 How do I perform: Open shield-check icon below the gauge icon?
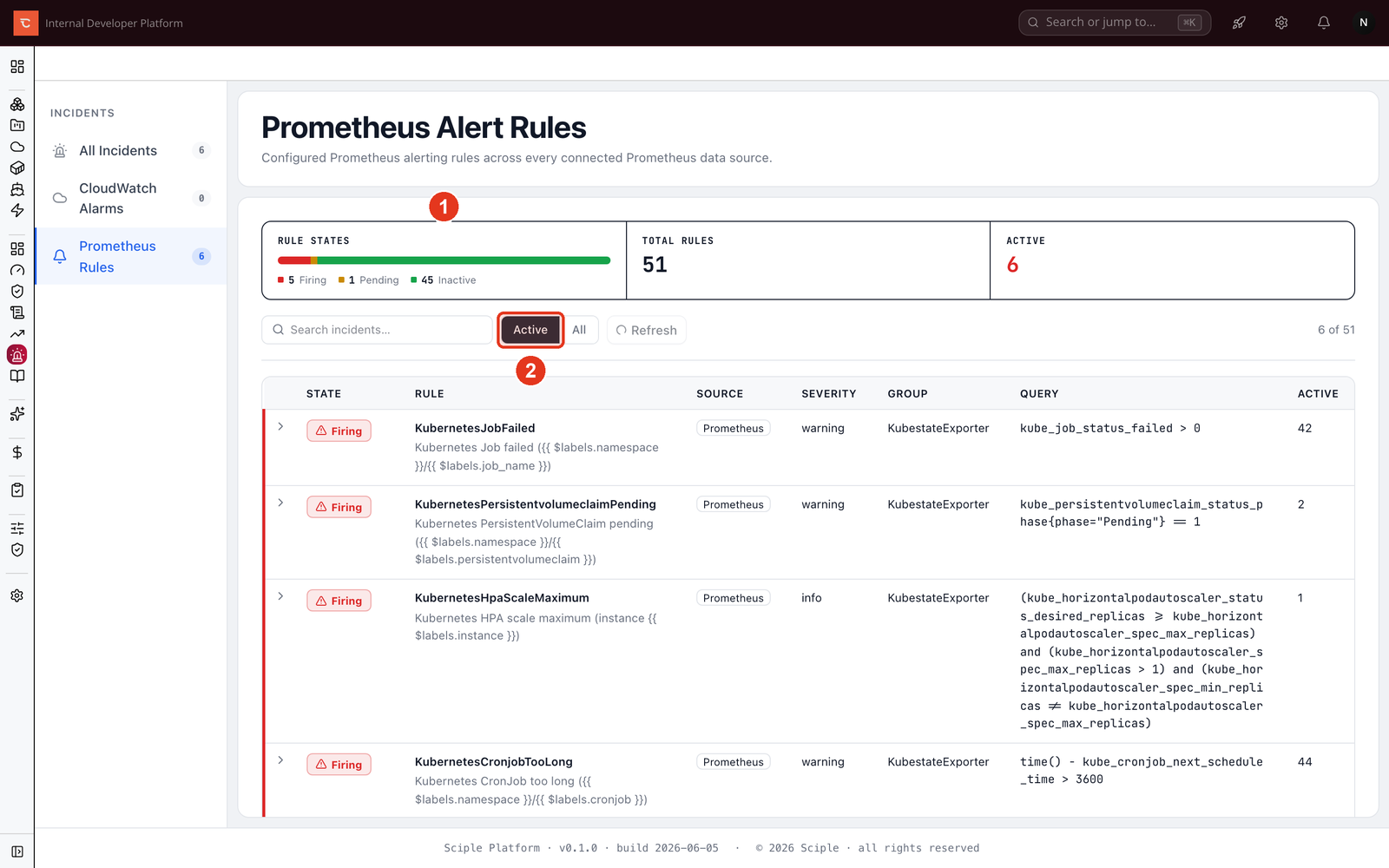[17, 291]
